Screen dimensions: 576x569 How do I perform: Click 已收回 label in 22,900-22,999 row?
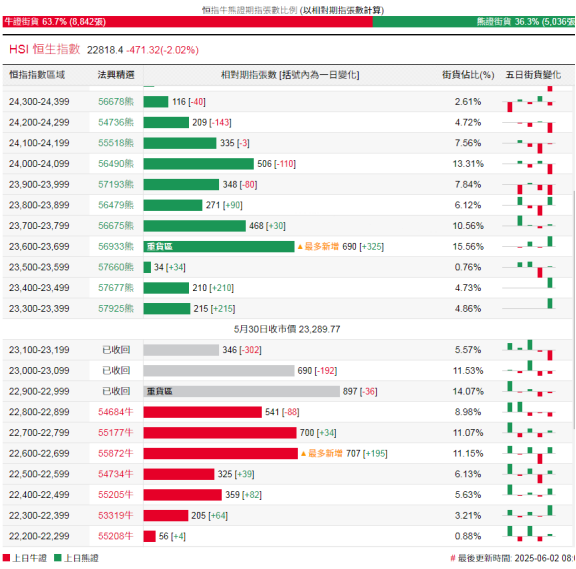[x=116, y=391]
